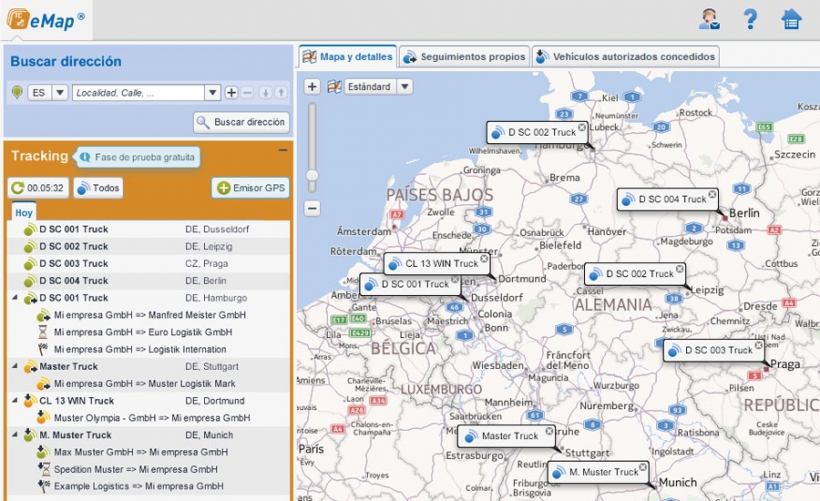Minimize the Tracking panel
The height and width of the screenshot is (501, 820).
pyautogui.click(x=283, y=151)
